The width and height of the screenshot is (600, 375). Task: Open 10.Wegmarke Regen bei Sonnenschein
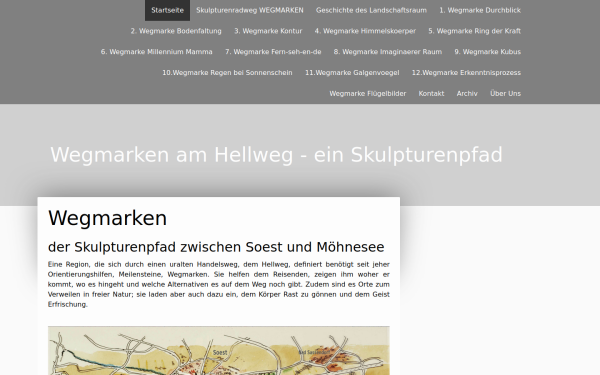click(227, 73)
